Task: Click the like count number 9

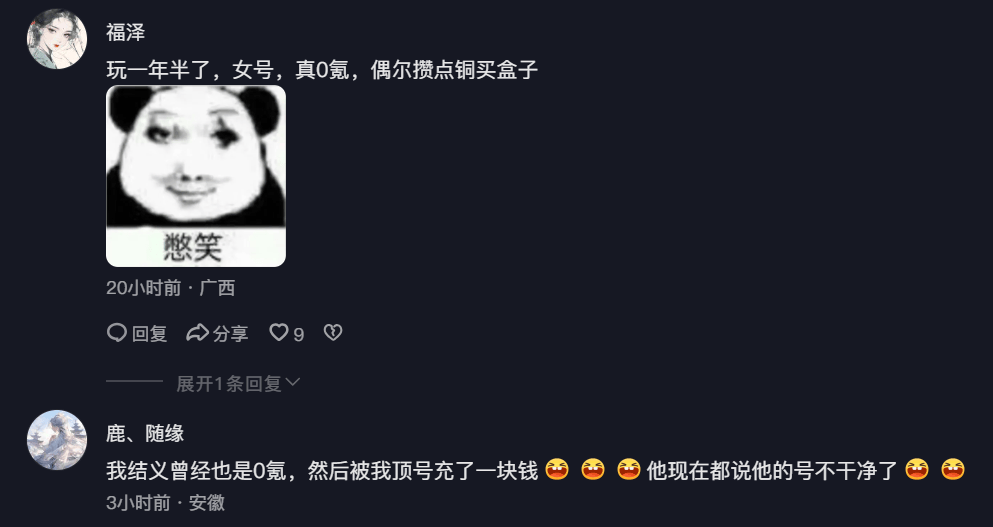Action: (x=298, y=334)
